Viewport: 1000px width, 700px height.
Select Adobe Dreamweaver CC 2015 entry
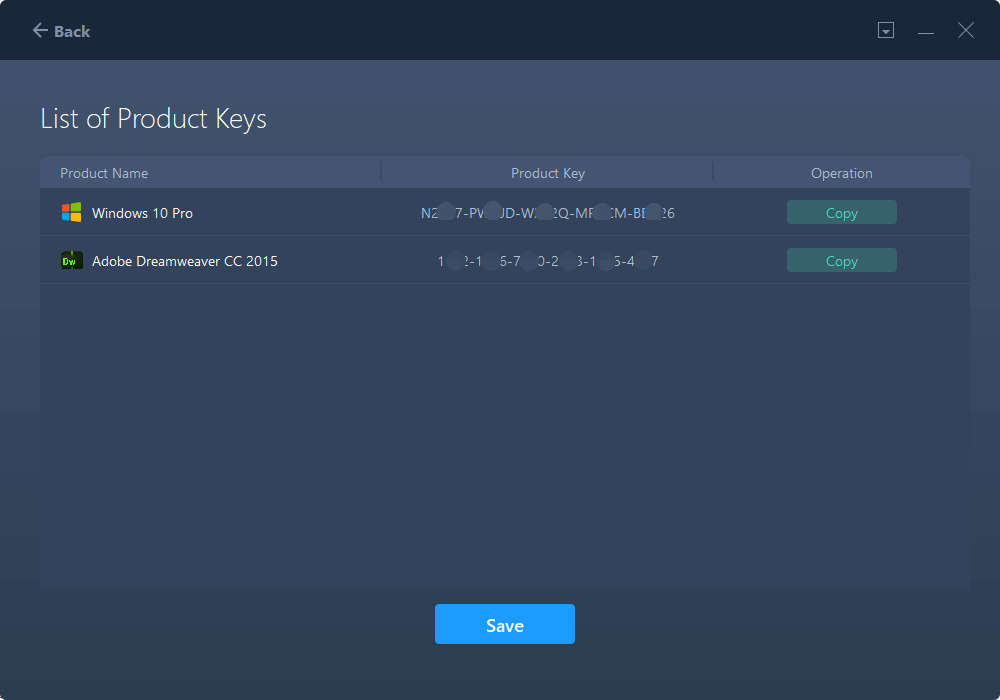[x=185, y=261]
